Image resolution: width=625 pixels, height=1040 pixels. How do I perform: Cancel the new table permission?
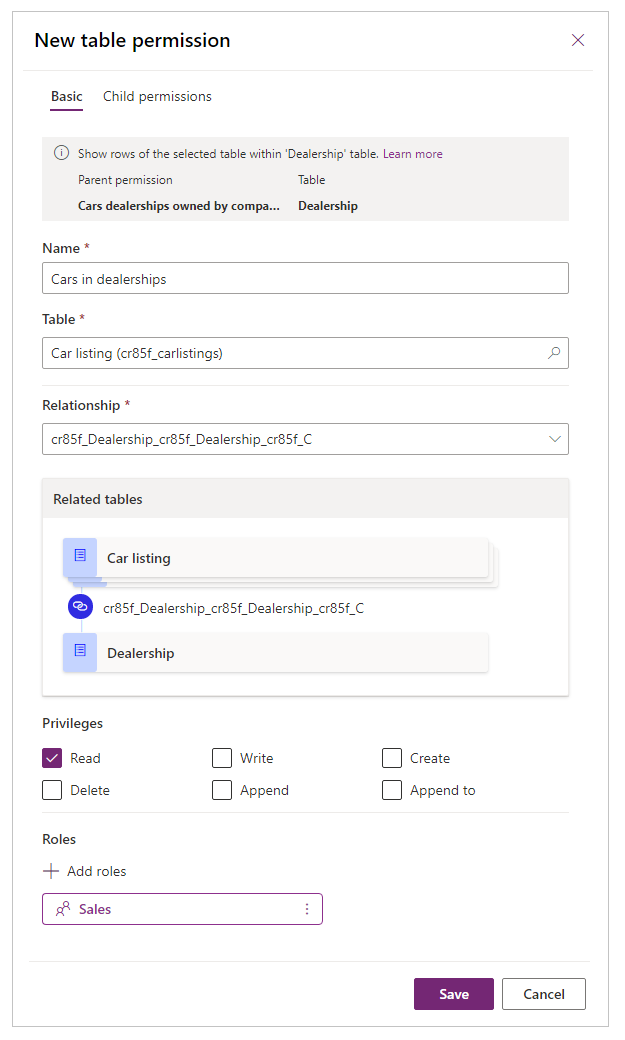[x=544, y=994]
